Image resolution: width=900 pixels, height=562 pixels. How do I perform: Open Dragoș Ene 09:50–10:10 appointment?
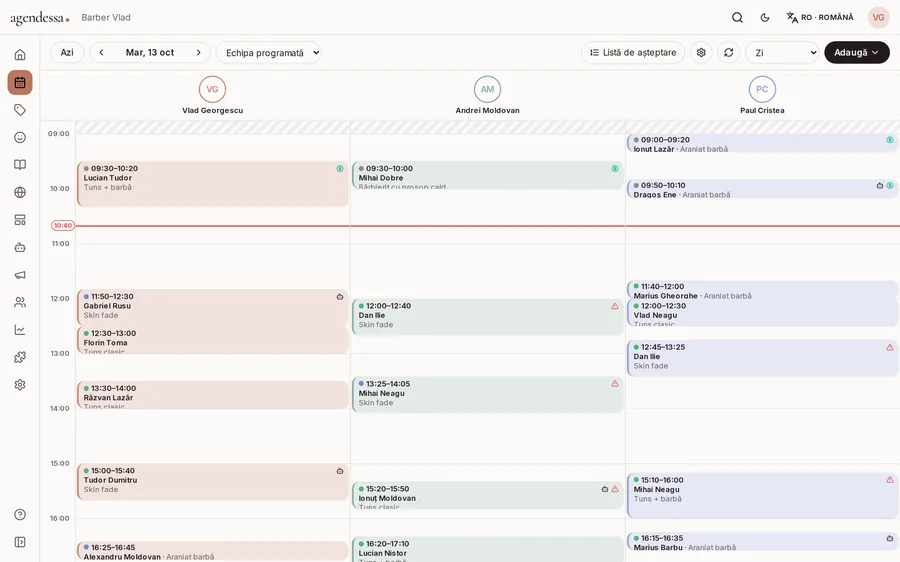pos(763,189)
